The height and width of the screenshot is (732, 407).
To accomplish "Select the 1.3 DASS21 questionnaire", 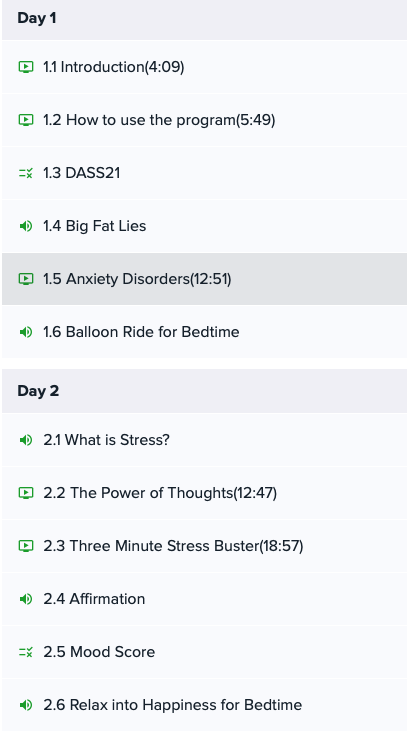I will click(x=204, y=173).
